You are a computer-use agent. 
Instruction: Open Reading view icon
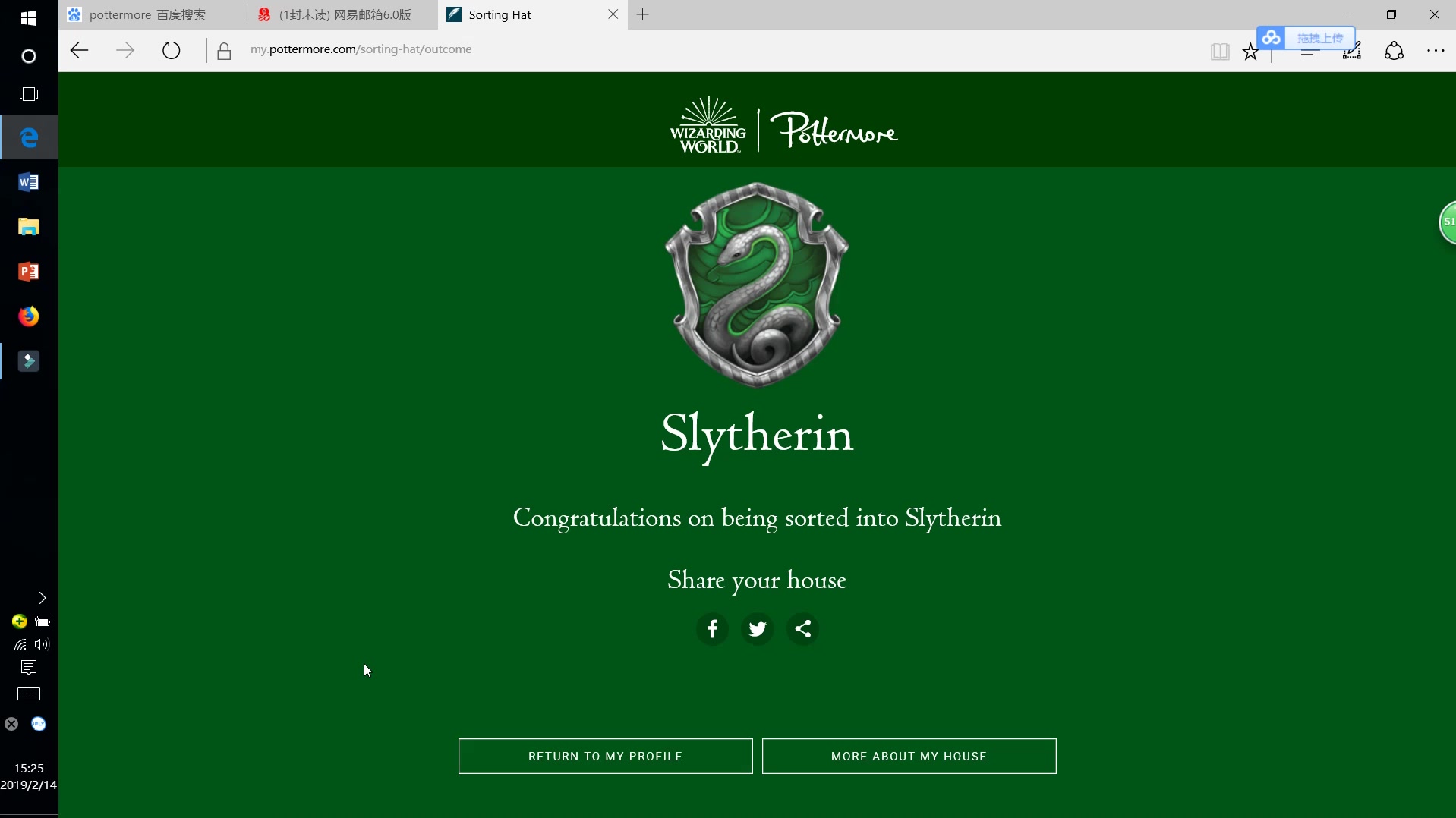1220,52
